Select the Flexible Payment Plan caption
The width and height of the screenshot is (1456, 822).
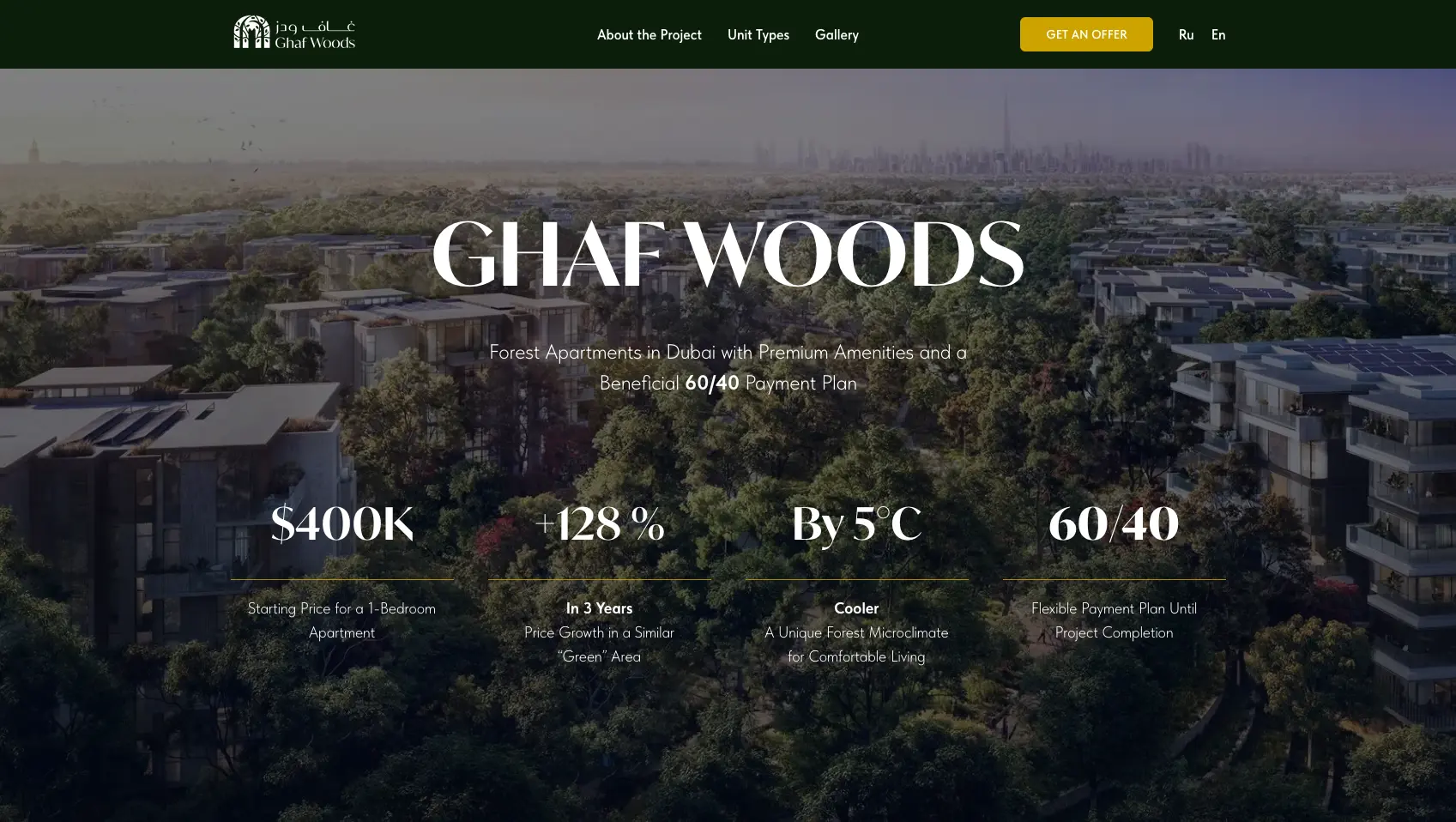1113,620
